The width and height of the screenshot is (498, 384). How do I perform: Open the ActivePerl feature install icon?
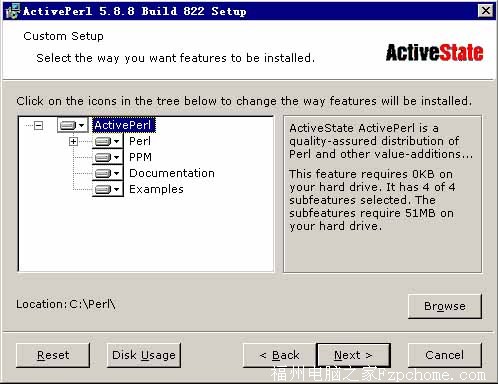click(x=72, y=125)
